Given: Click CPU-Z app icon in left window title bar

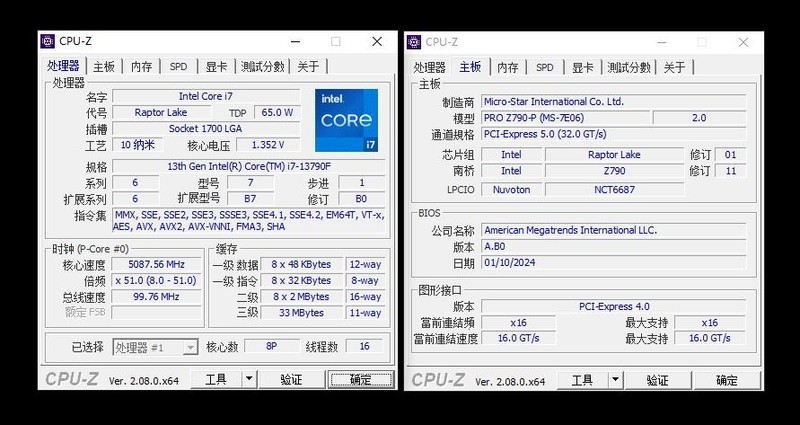Looking at the screenshot, I should pyautogui.click(x=47, y=41).
